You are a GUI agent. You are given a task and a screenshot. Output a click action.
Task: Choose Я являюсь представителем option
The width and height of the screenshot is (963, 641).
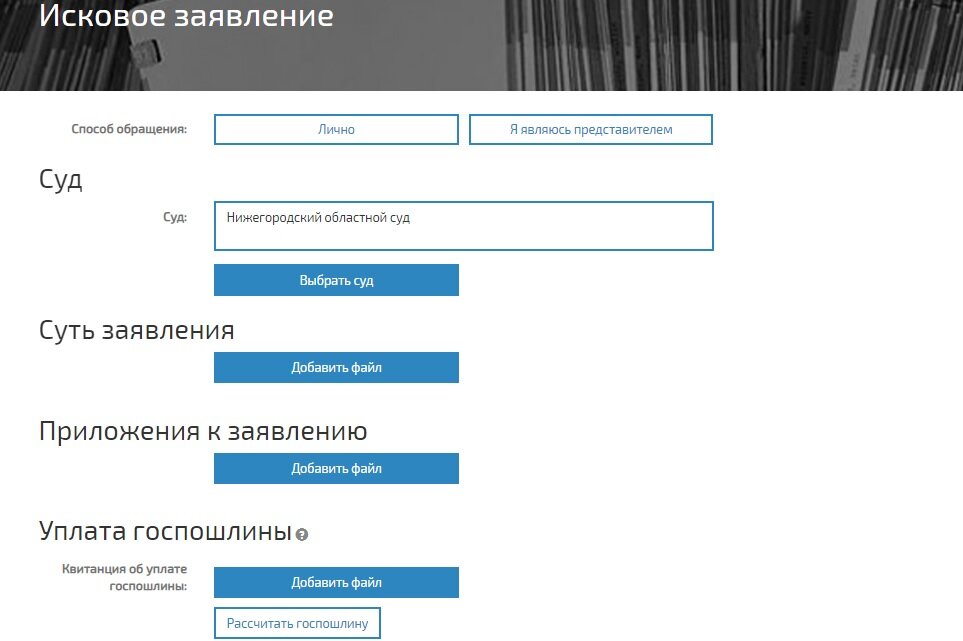[592, 129]
